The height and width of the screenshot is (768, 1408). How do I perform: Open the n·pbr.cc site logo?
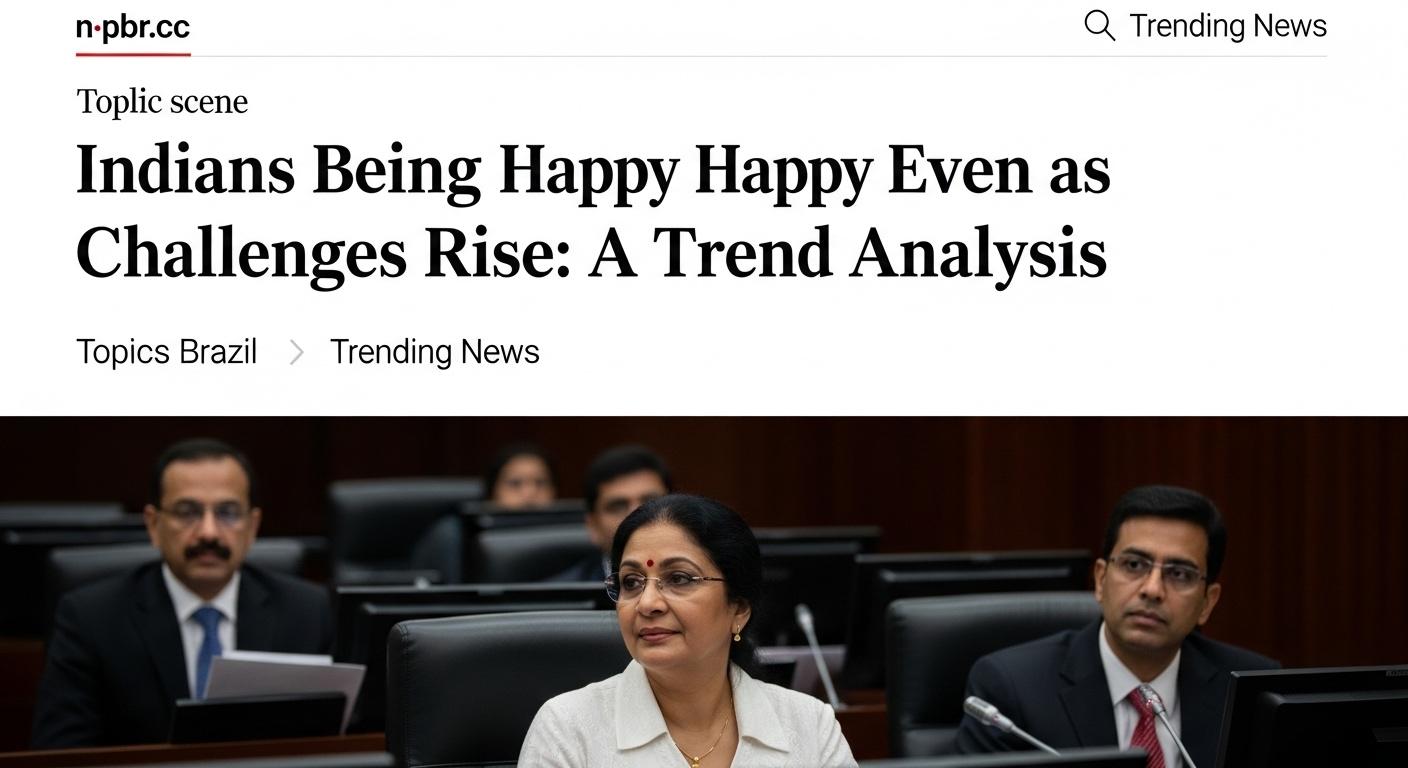coord(132,27)
